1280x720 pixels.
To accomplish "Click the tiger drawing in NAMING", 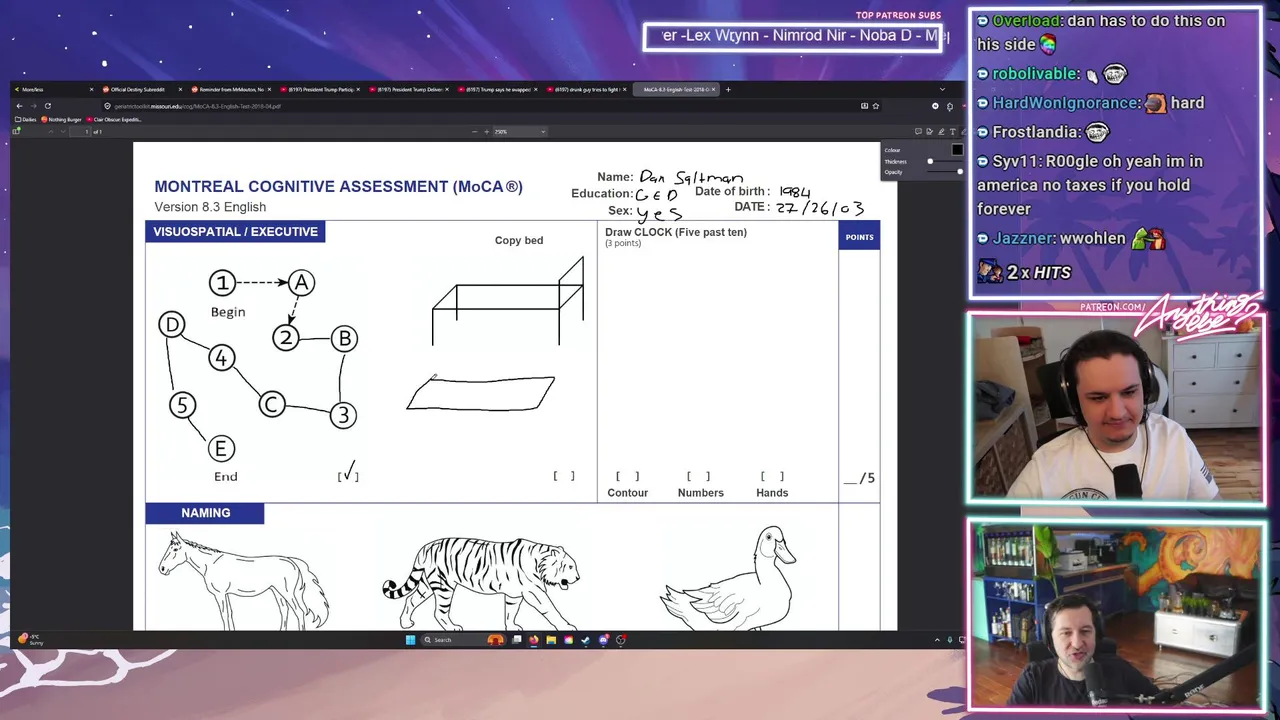I will (481, 582).
